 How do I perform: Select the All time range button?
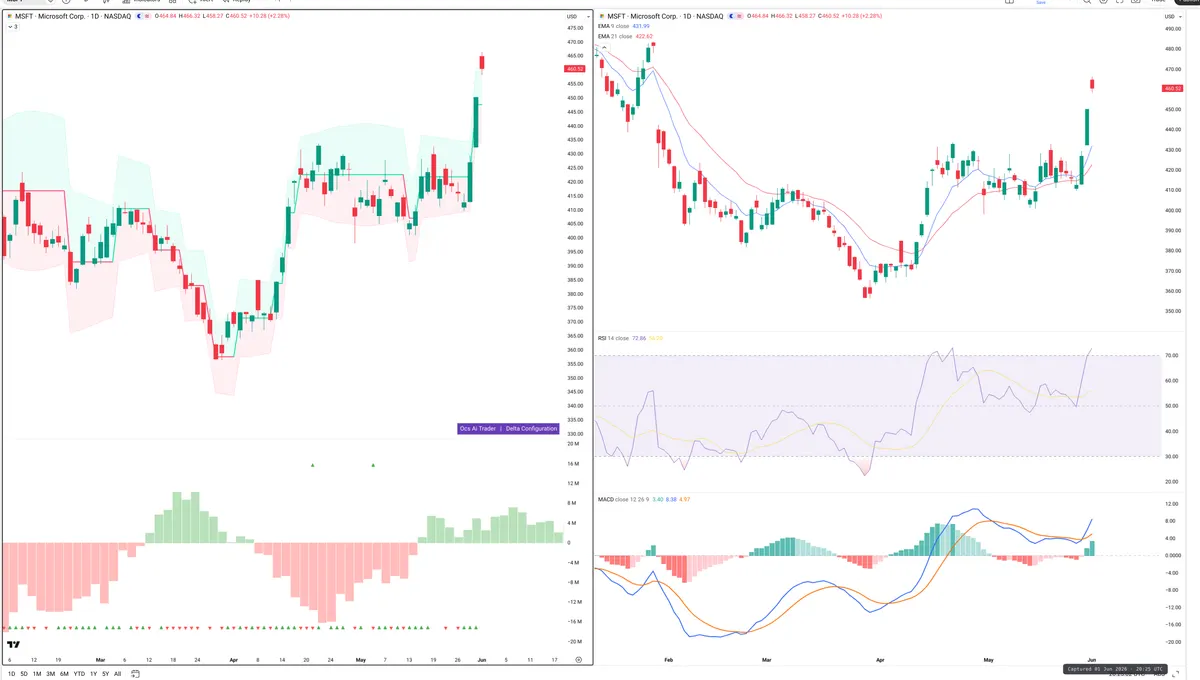[118, 674]
